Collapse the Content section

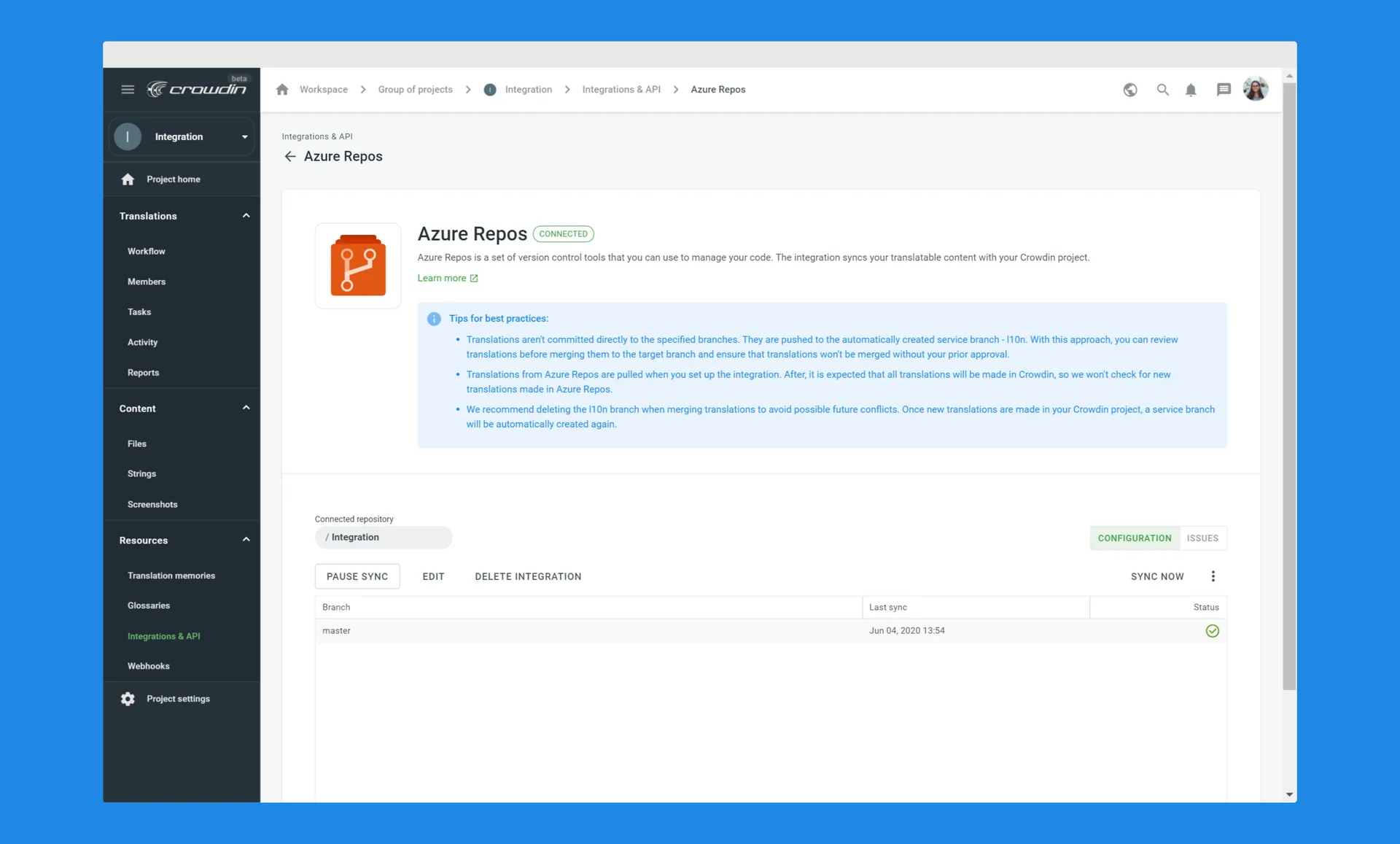(246, 408)
